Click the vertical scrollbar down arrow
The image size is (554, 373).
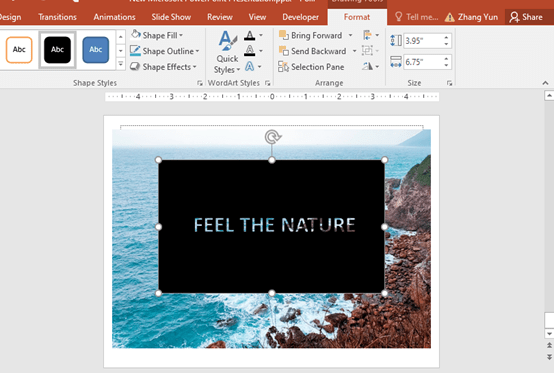[549, 333]
